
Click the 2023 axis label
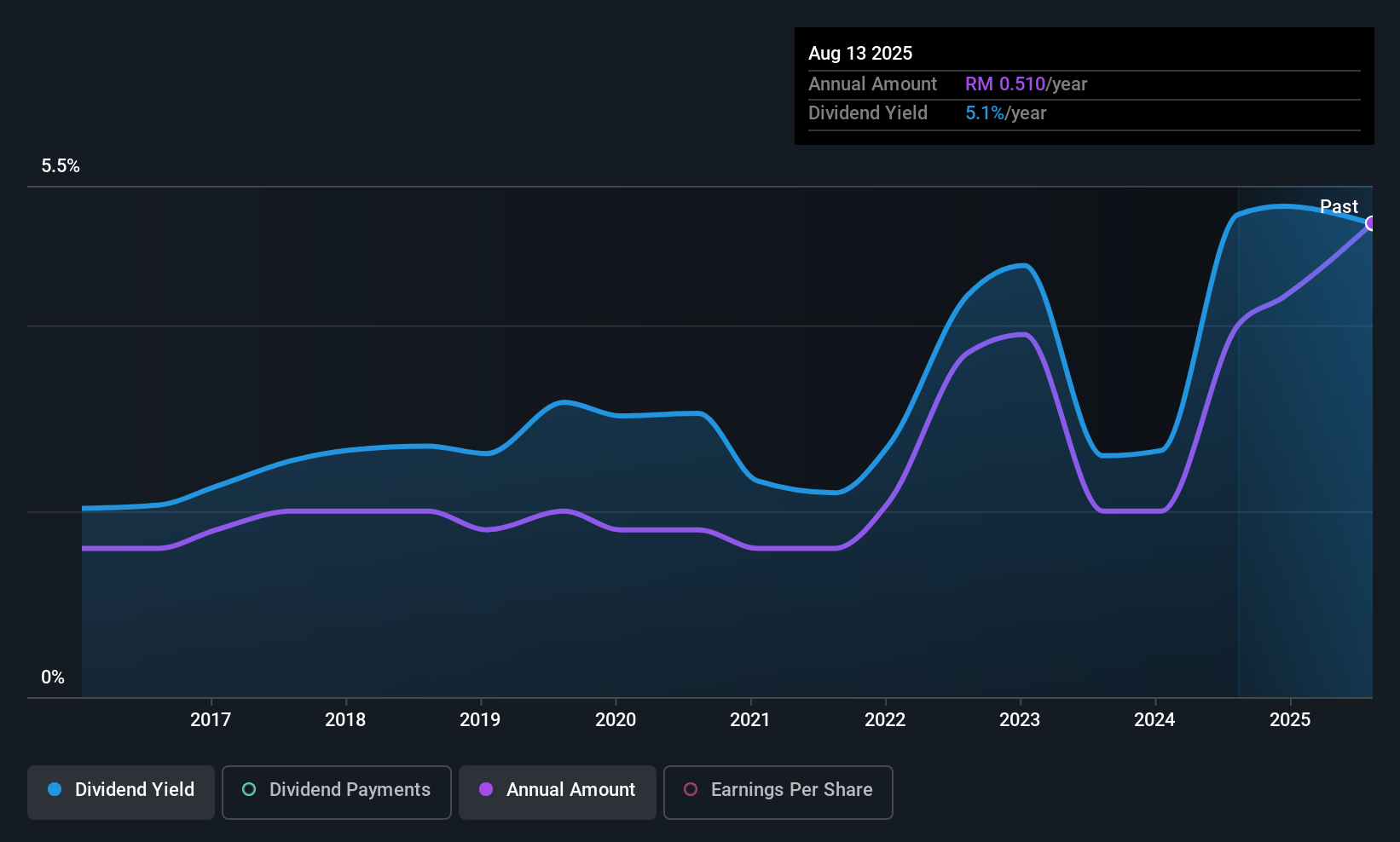[x=1020, y=719]
